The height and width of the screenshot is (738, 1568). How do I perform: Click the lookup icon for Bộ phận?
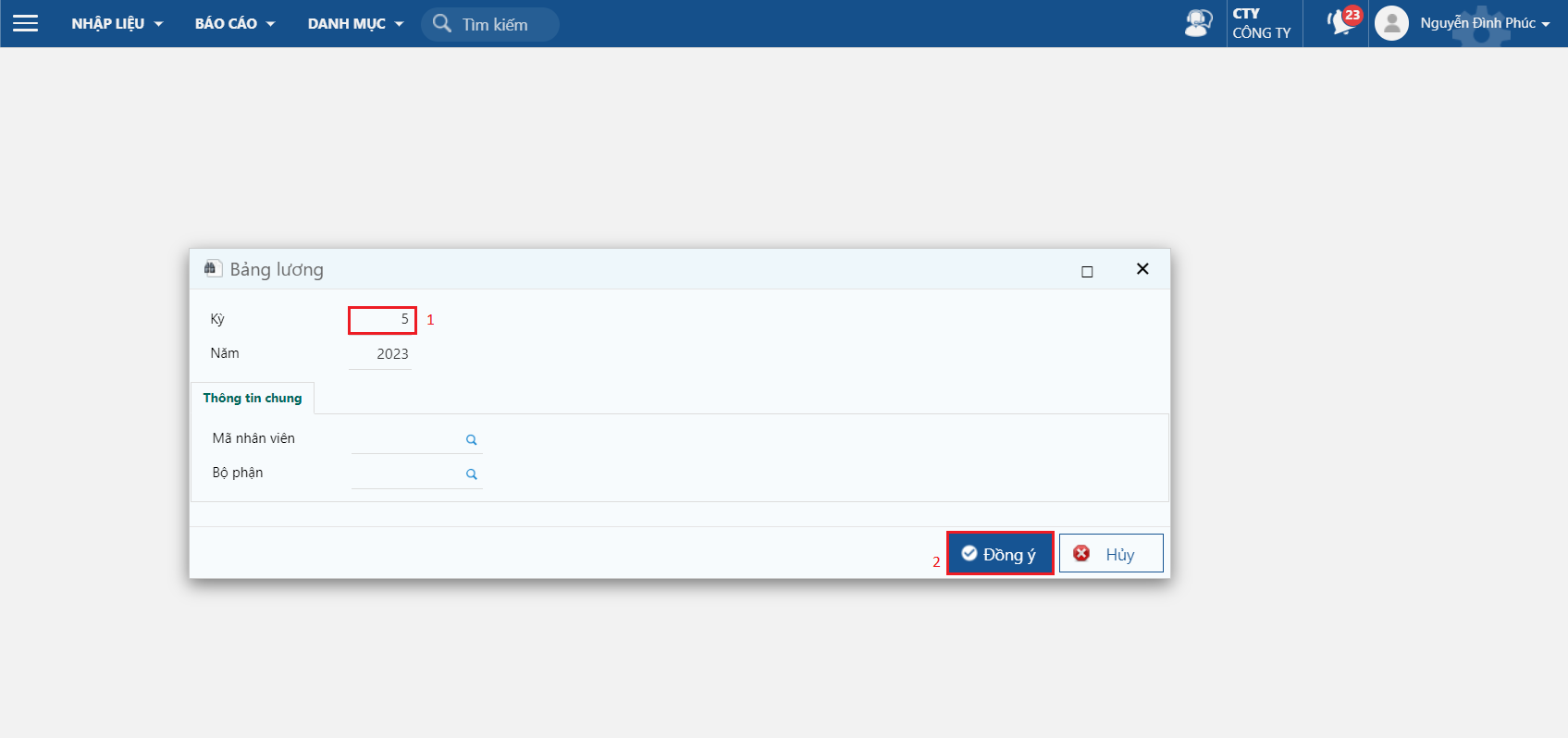point(472,474)
